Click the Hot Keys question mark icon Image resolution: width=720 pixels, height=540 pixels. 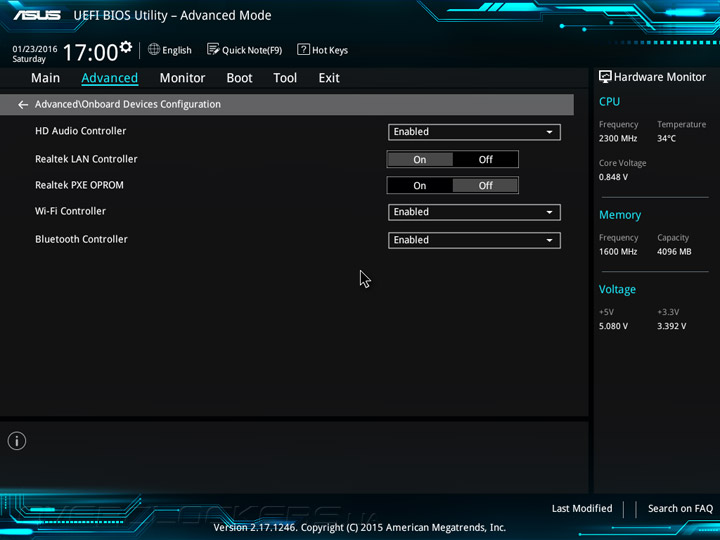(x=304, y=49)
